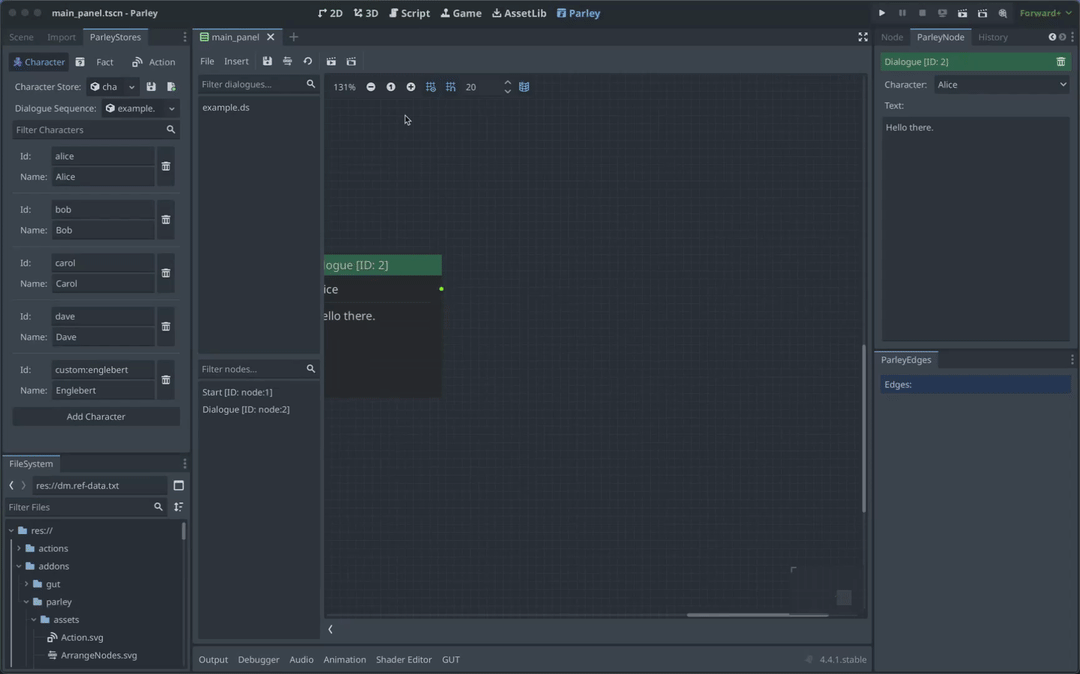1080x674 pixels.
Task: Toggle the graph minimap icon after the 20 value
Action: pos(523,87)
